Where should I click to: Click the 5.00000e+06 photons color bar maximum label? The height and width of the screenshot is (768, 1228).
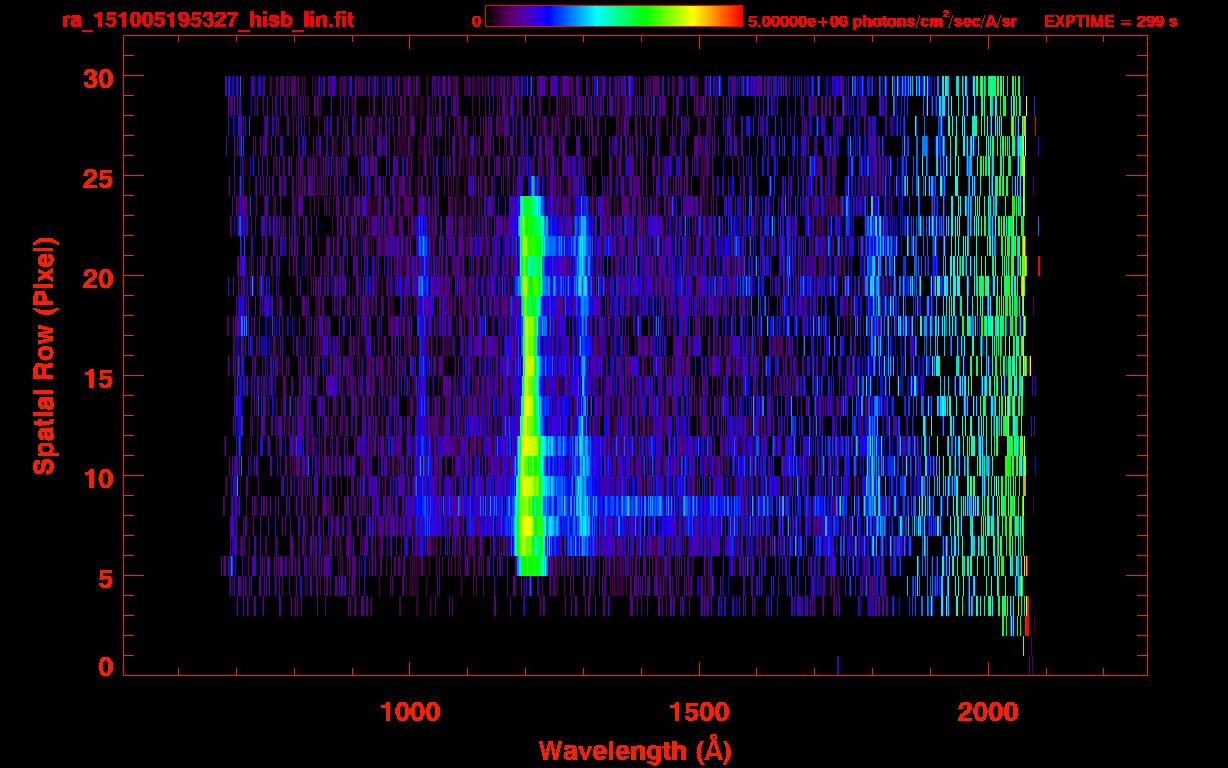pyautogui.click(x=881, y=21)
